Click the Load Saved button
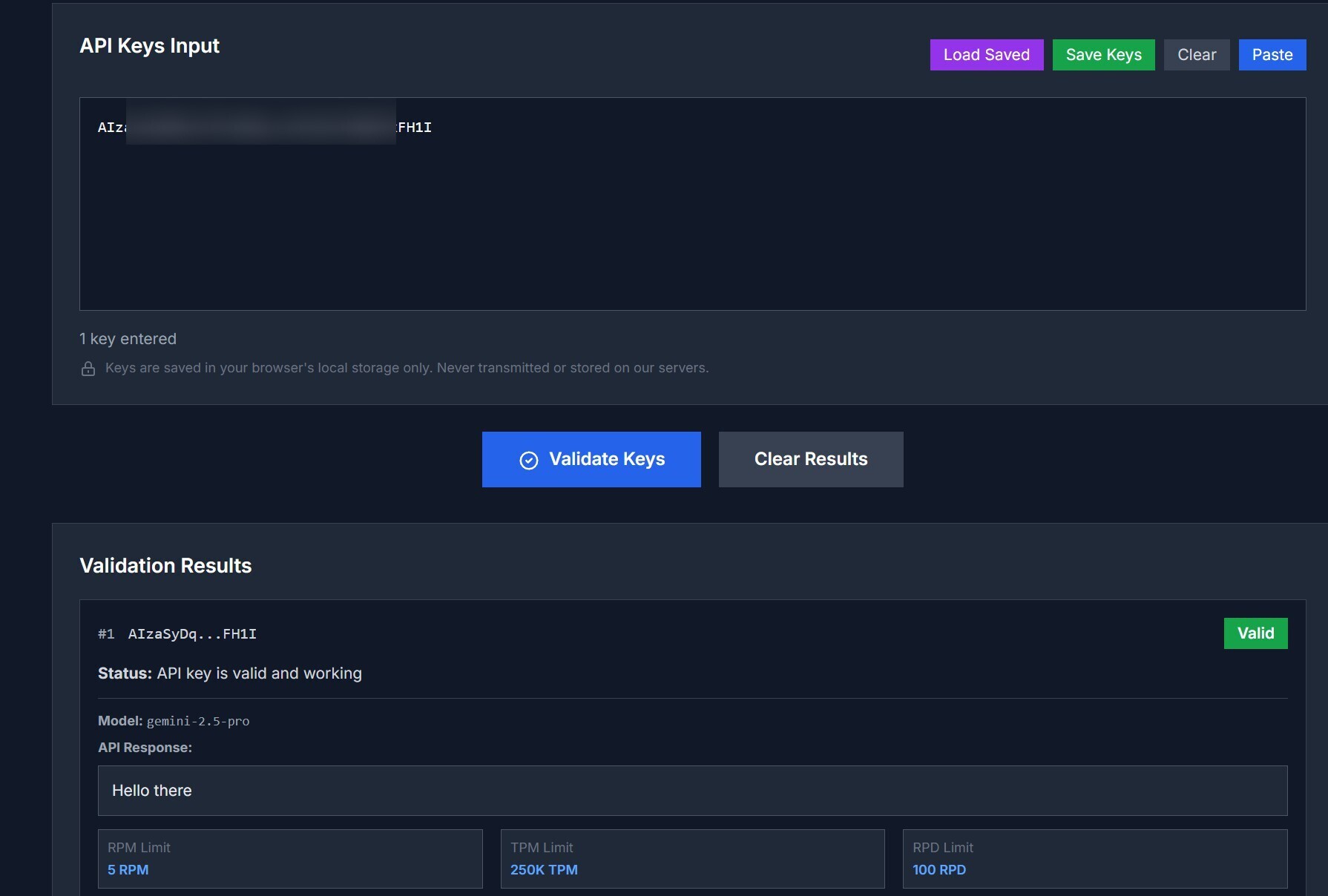 click(x=986, y=55)
